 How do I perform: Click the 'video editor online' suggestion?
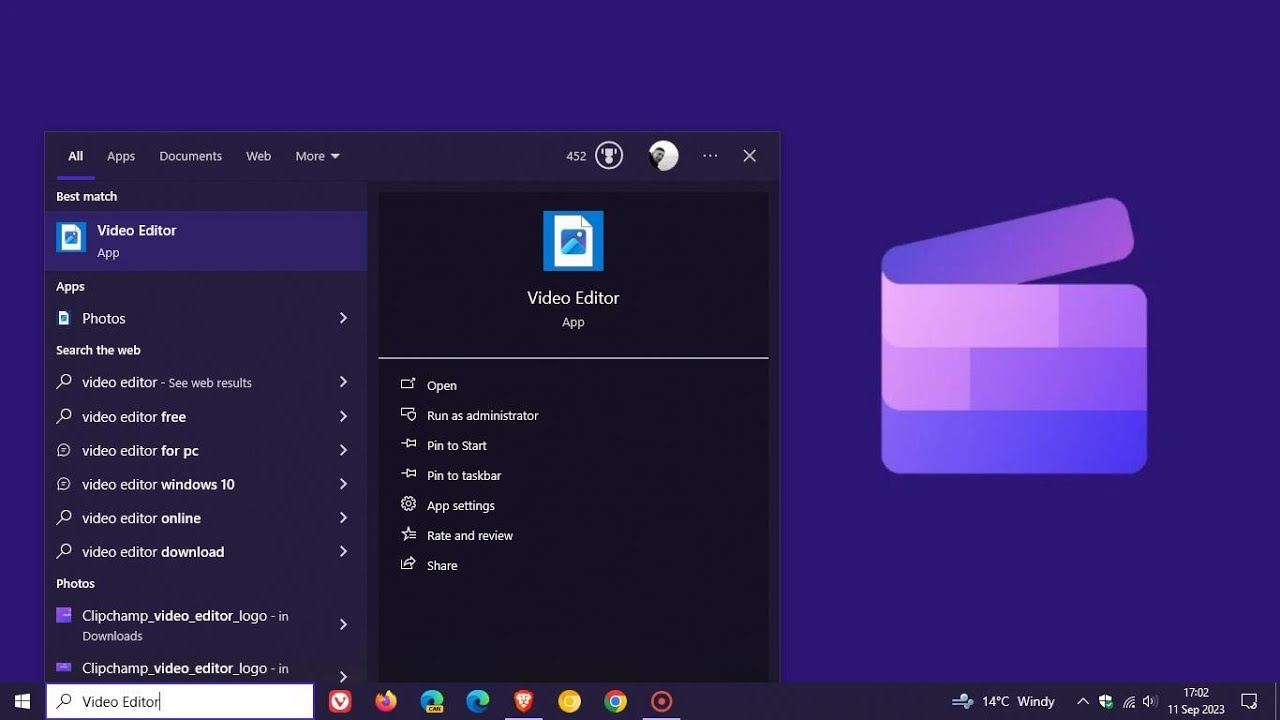pyautogui.click(x=141, y=518)
